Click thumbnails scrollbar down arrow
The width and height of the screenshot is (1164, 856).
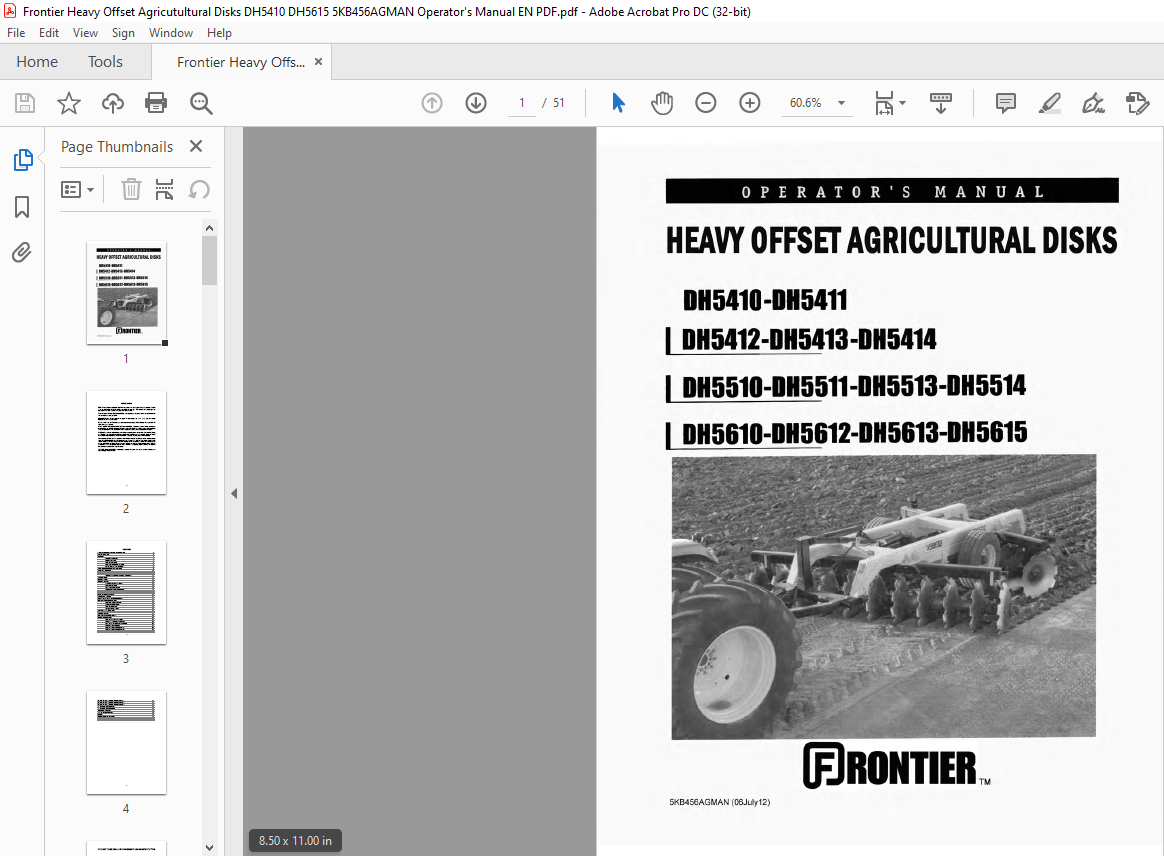[209, 847]
